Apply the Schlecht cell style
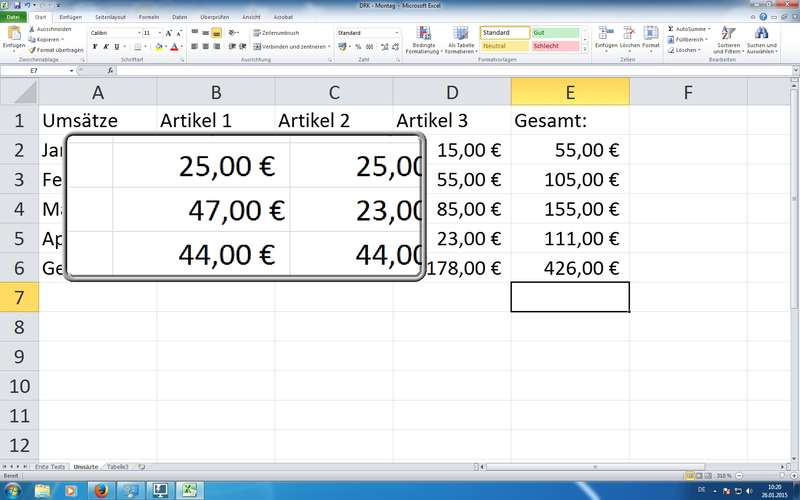The image size is (800, 500). coord(555,46)
